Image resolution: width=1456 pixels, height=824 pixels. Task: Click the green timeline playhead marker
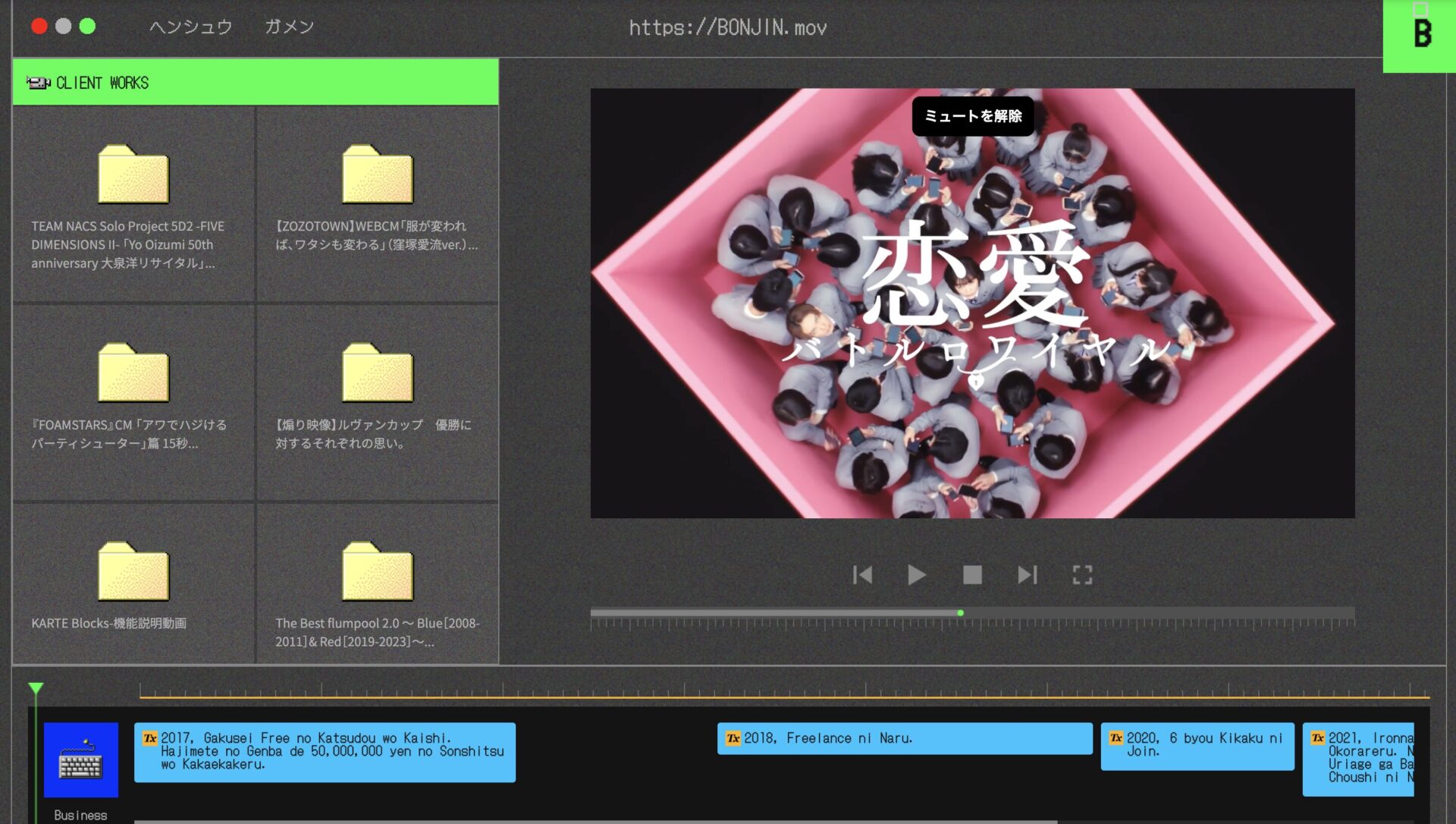pos(36,689)
